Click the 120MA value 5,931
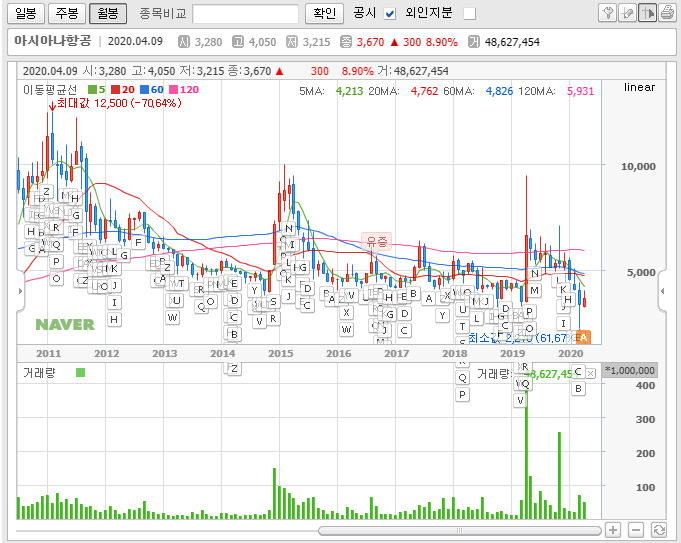The width and height of the screenshot is (681, 543). point(580,91)
